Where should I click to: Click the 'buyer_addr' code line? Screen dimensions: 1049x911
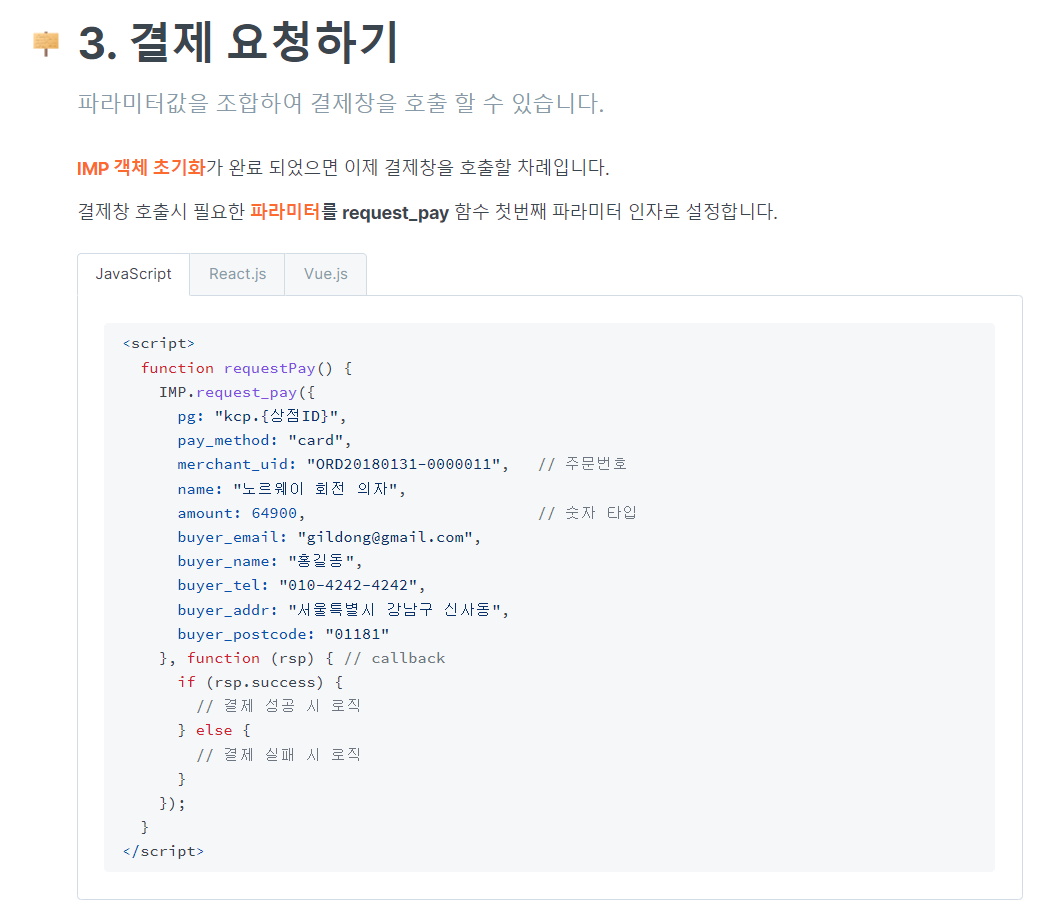343,610
